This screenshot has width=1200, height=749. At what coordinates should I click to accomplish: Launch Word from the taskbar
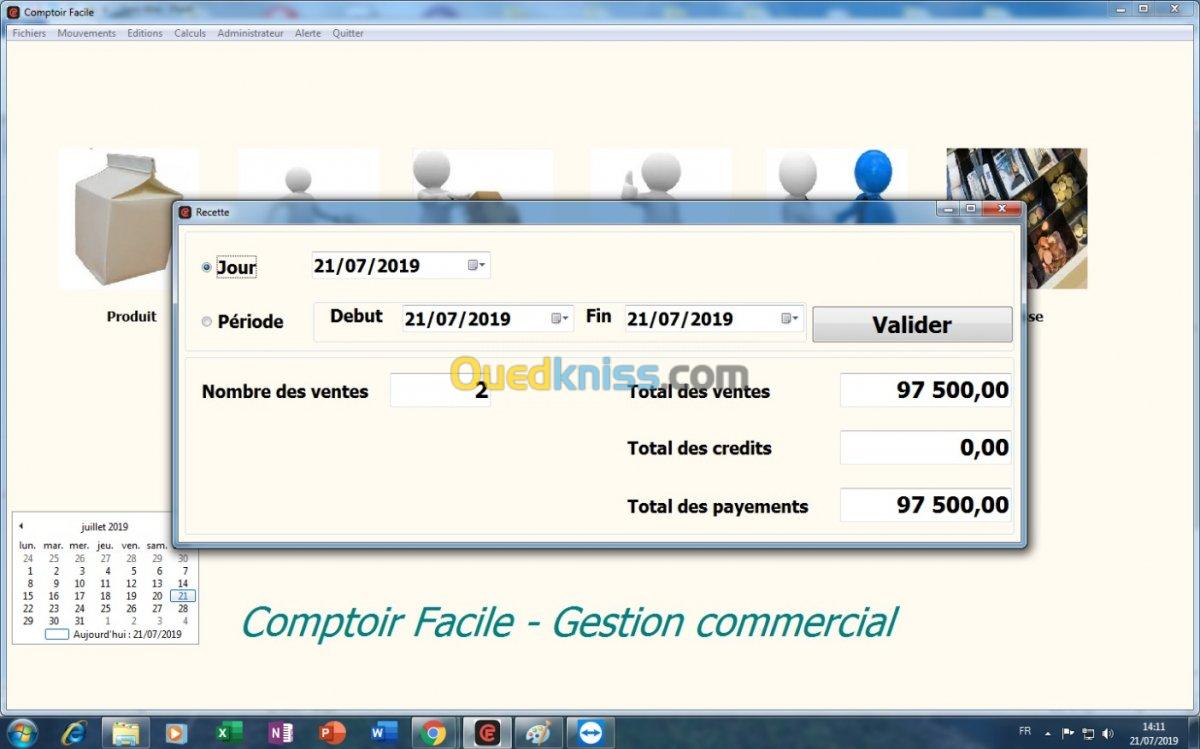[383, 733]
